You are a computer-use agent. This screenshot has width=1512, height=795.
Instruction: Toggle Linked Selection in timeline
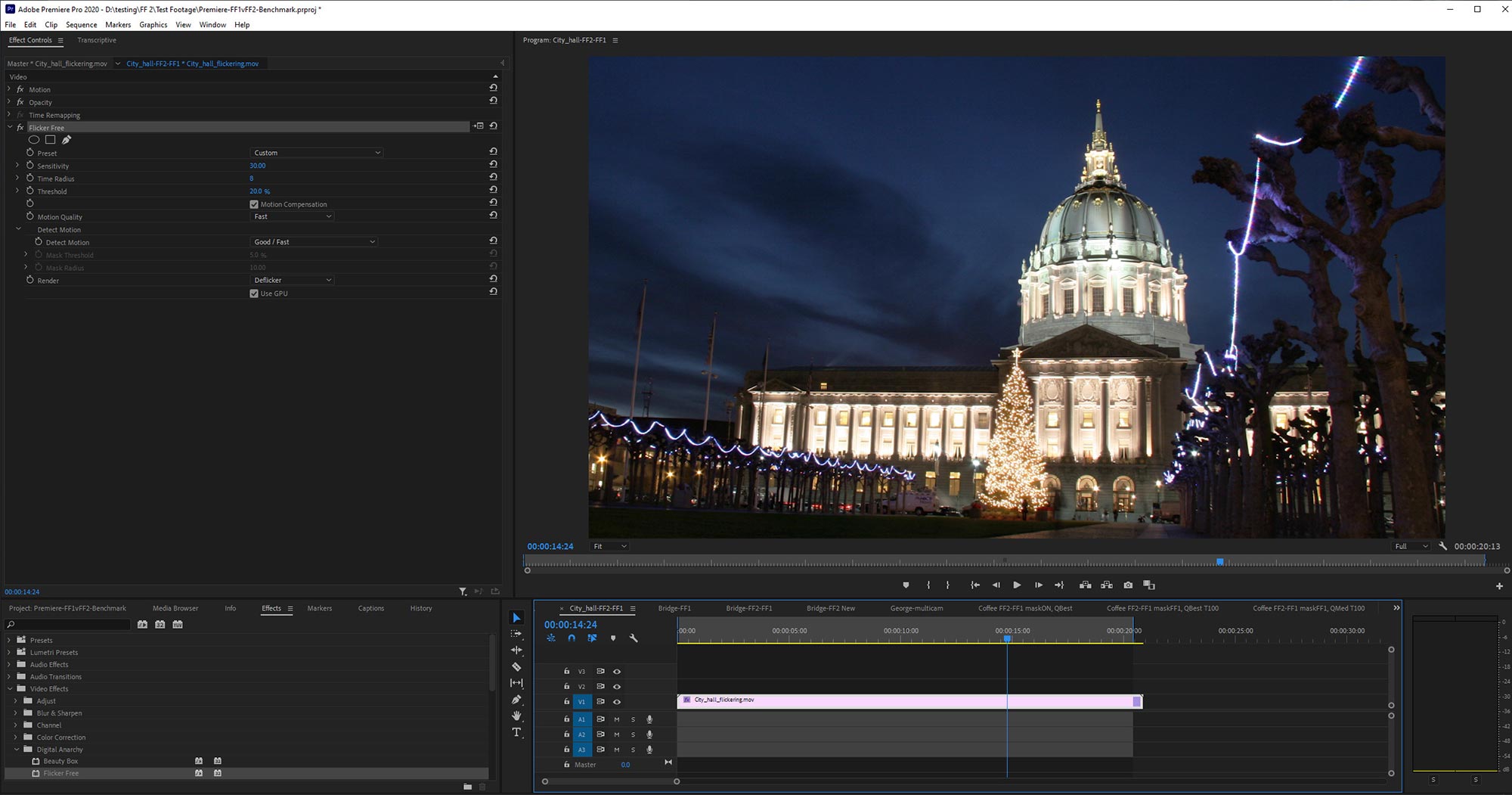pos(592,638)
